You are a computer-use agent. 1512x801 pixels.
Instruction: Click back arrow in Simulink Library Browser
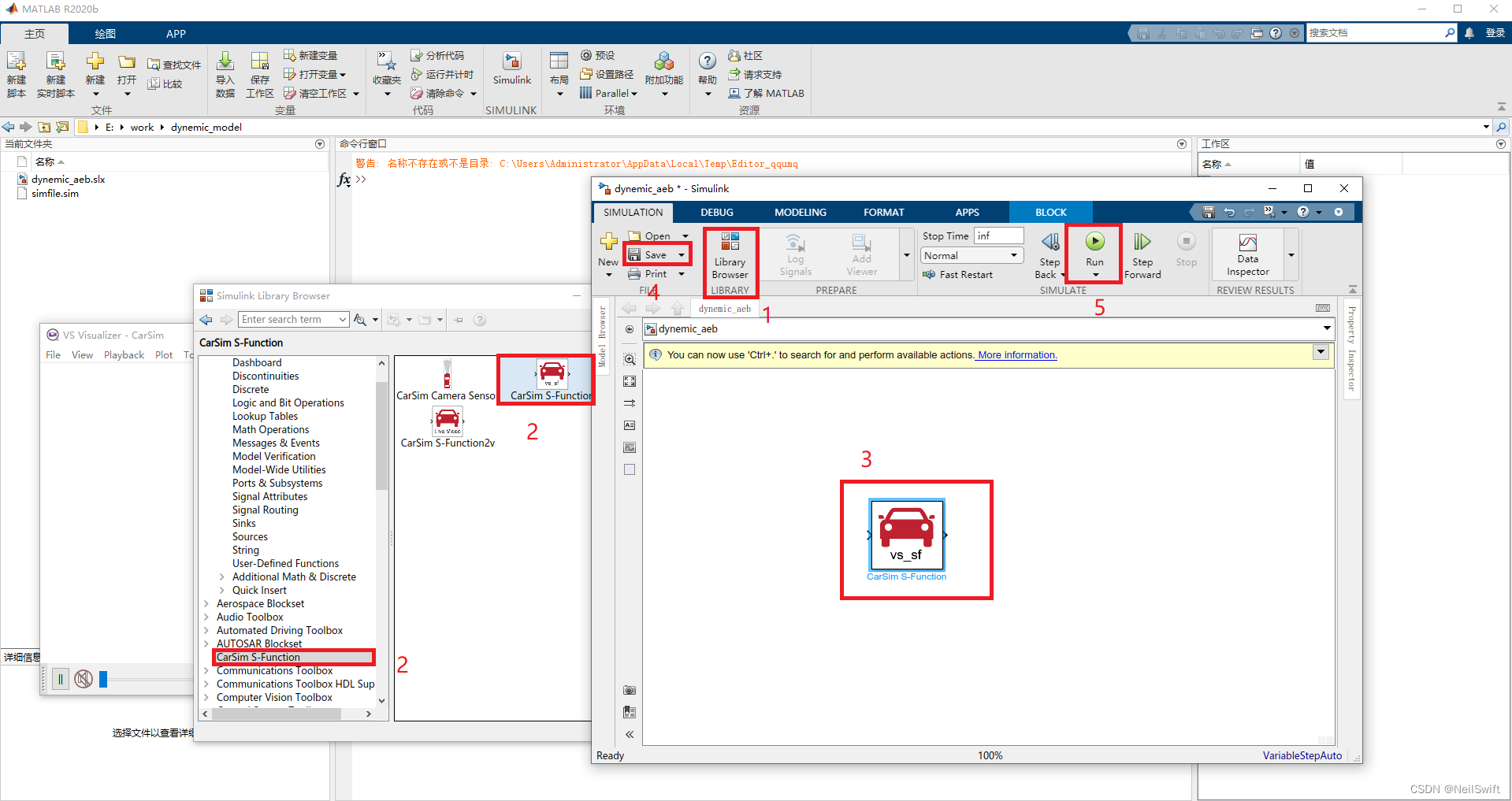click(206, 320)
